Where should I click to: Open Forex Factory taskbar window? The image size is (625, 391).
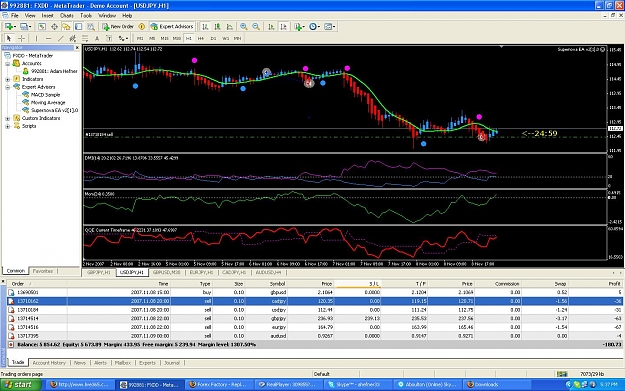click(218, 385)
